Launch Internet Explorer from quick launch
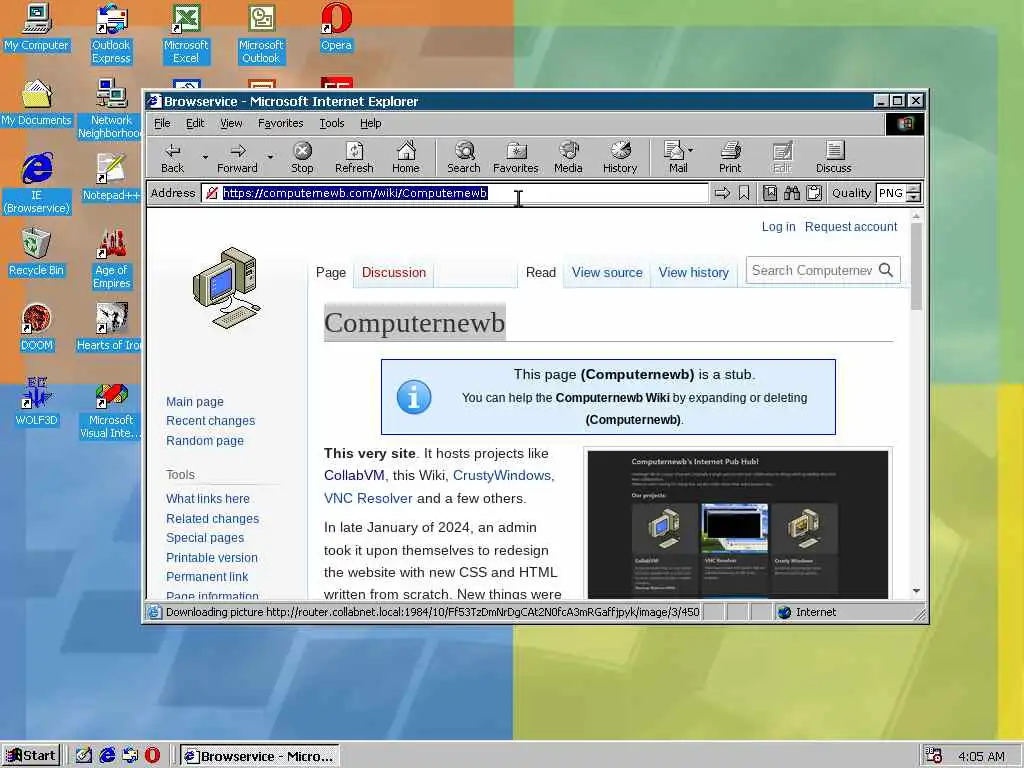The width and height of the screenshot is (1024, 768). pos(107,756)
